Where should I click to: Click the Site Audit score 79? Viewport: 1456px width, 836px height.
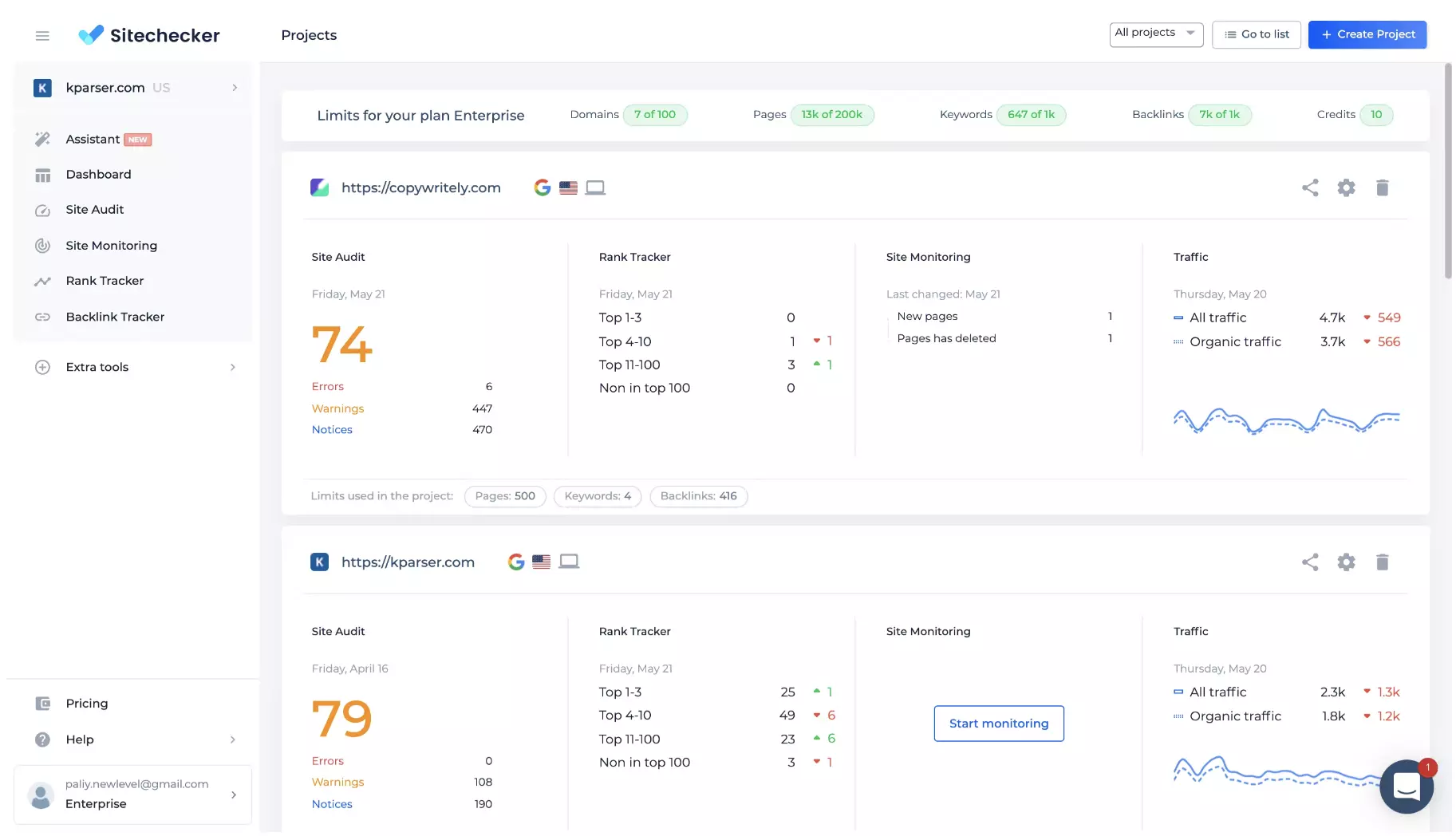click(x=341, y=719)
